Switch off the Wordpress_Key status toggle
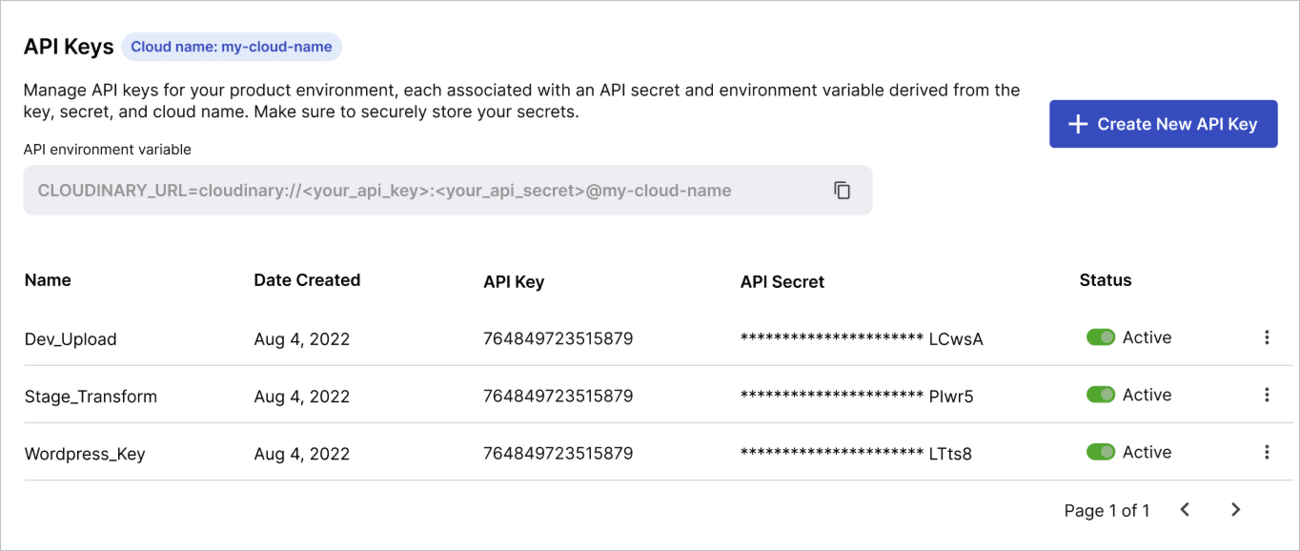This screenshot has width=1300, height=551. pyautogui.click(x=1100, y=452)
